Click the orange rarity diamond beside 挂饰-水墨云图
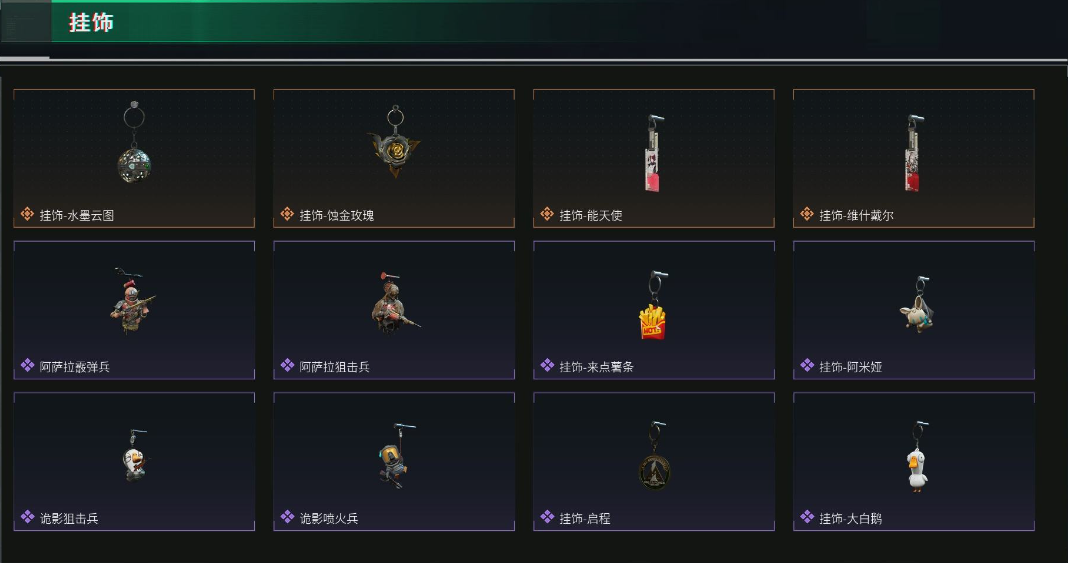The width and height of the screenshot is (1068, 563). tap(27, 214)
